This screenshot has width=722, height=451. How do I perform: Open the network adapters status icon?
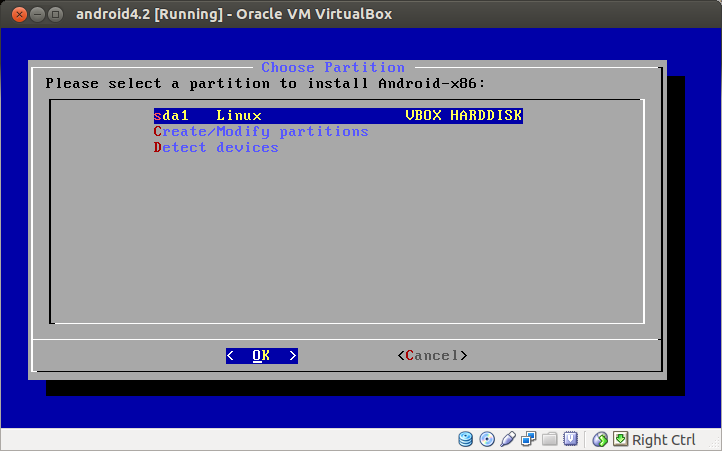[x=529, y=439]
